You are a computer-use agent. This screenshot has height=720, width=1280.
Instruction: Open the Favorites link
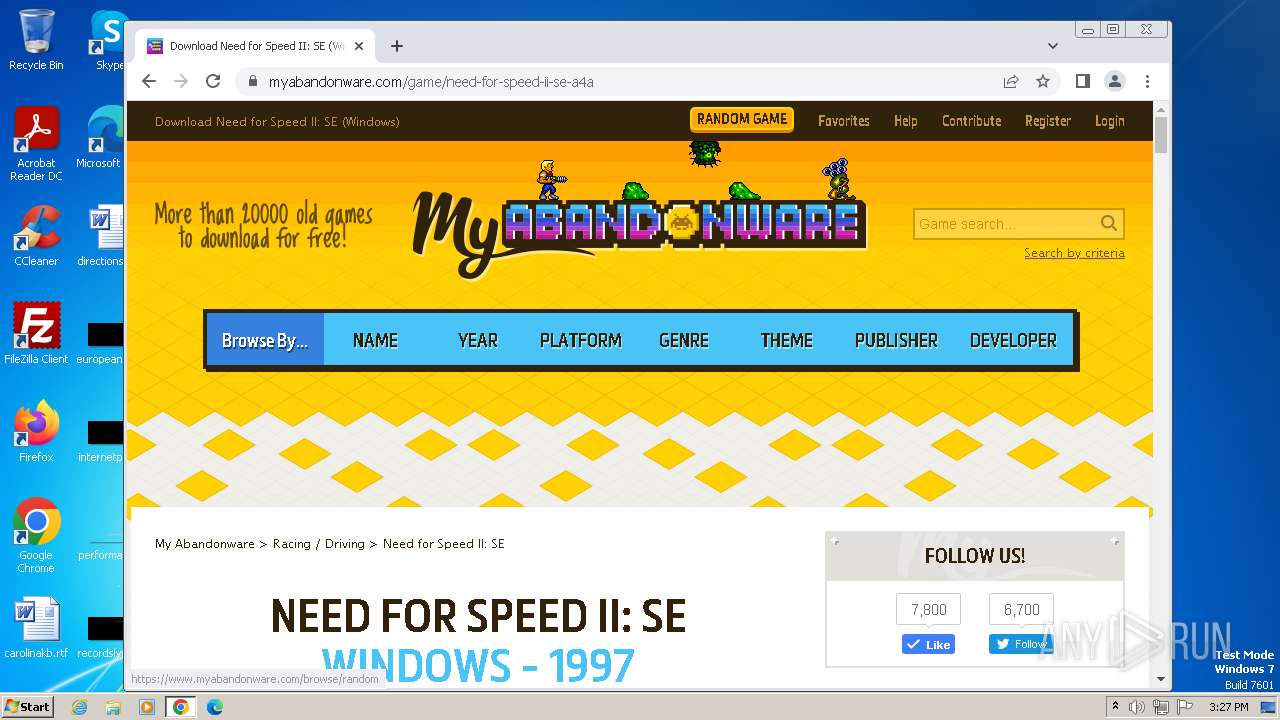(844, 121)
